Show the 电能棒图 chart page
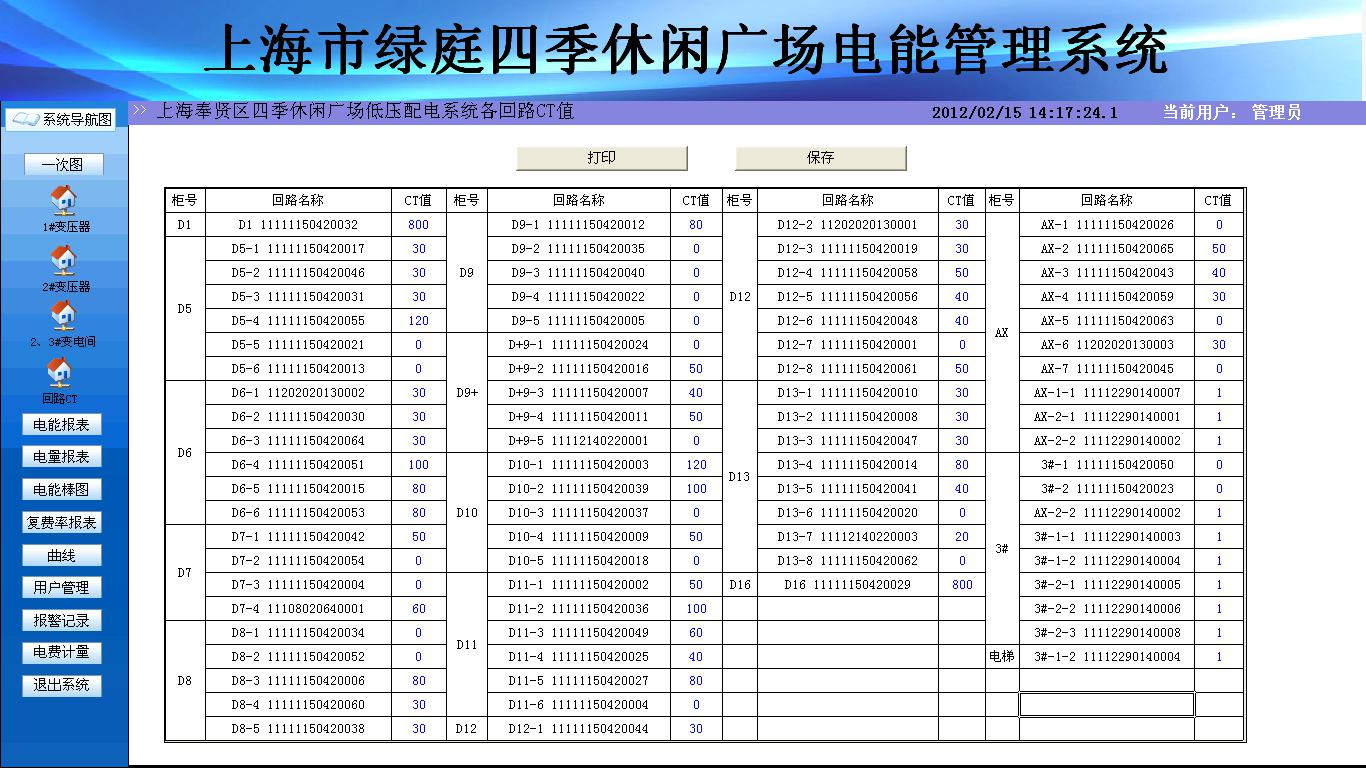The image size is (1366, 768). pyautogui.click(x=62, y=490)
